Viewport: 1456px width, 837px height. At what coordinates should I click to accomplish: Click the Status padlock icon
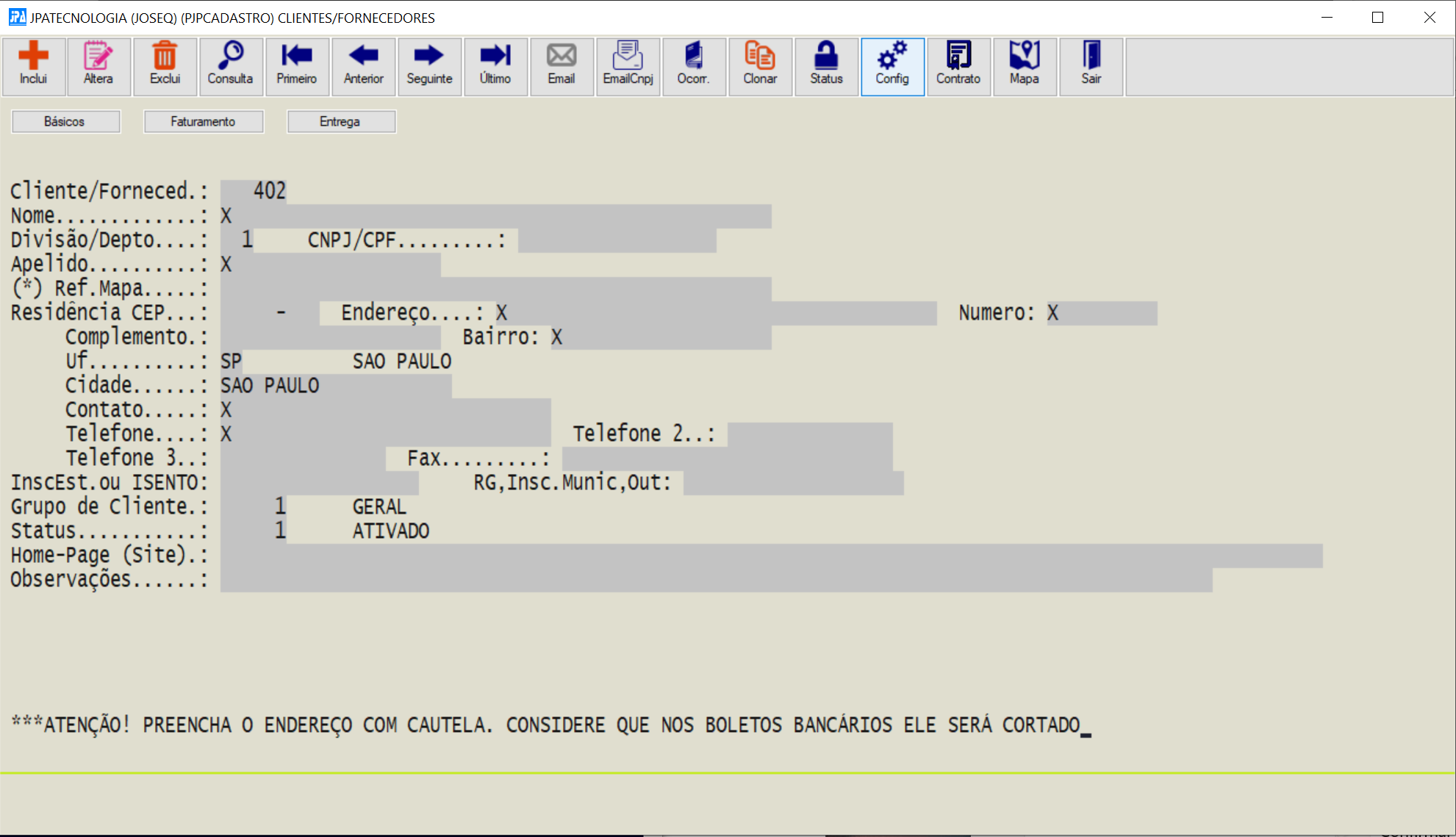click(x=826, y=65)
